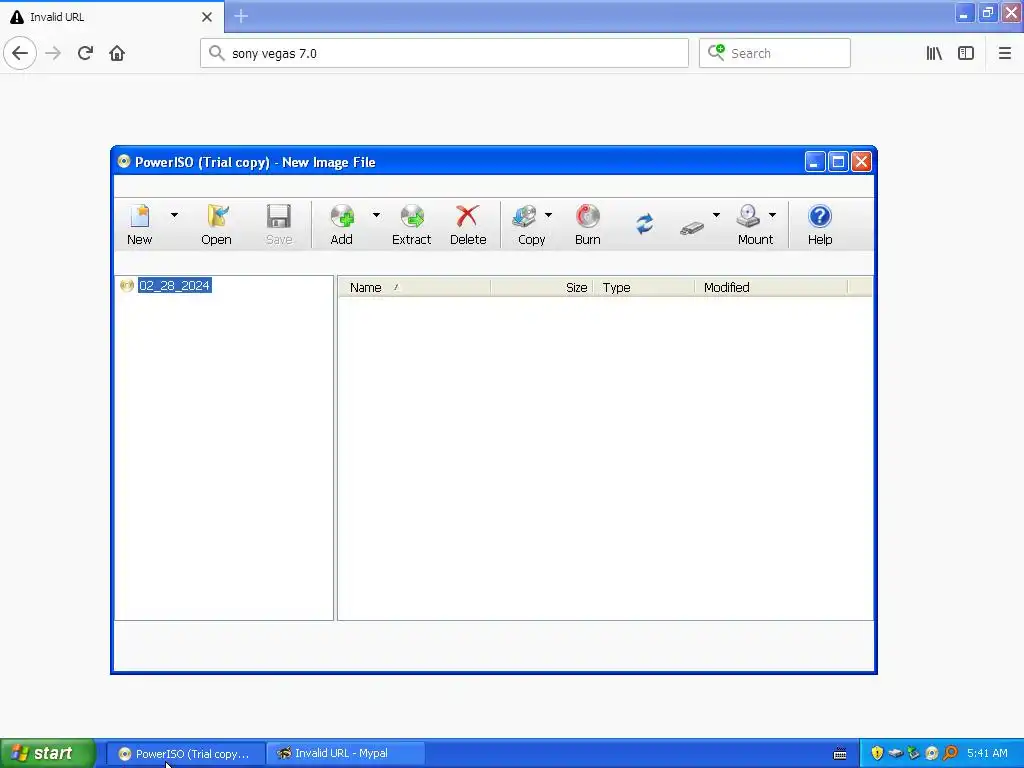
Task: Click the Help question mark icon
Action: tap(820, 217)
